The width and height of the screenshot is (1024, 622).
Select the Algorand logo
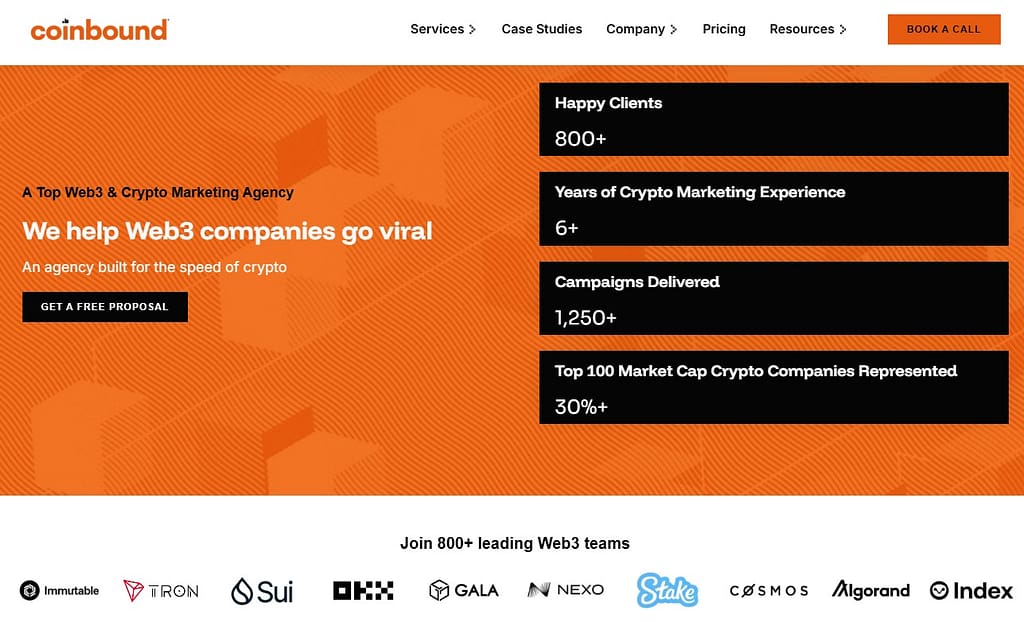(870, 590)
